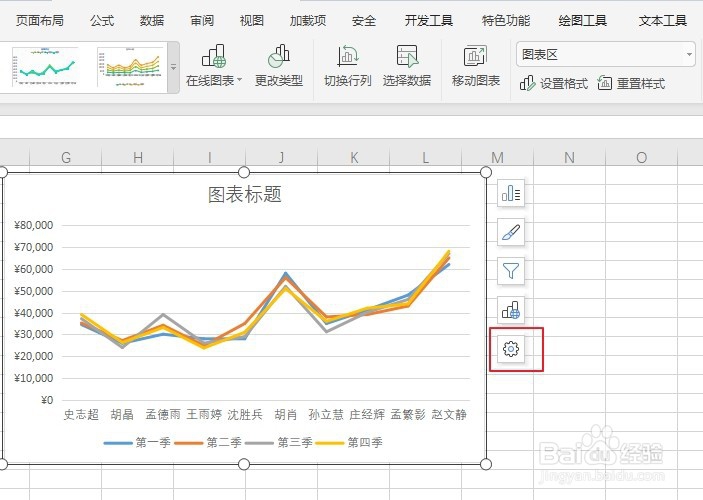Select the teal single-line chart style thumbnail
Image resolution: width=703 pixels, height=500 pixels.
tap(45, 67)
